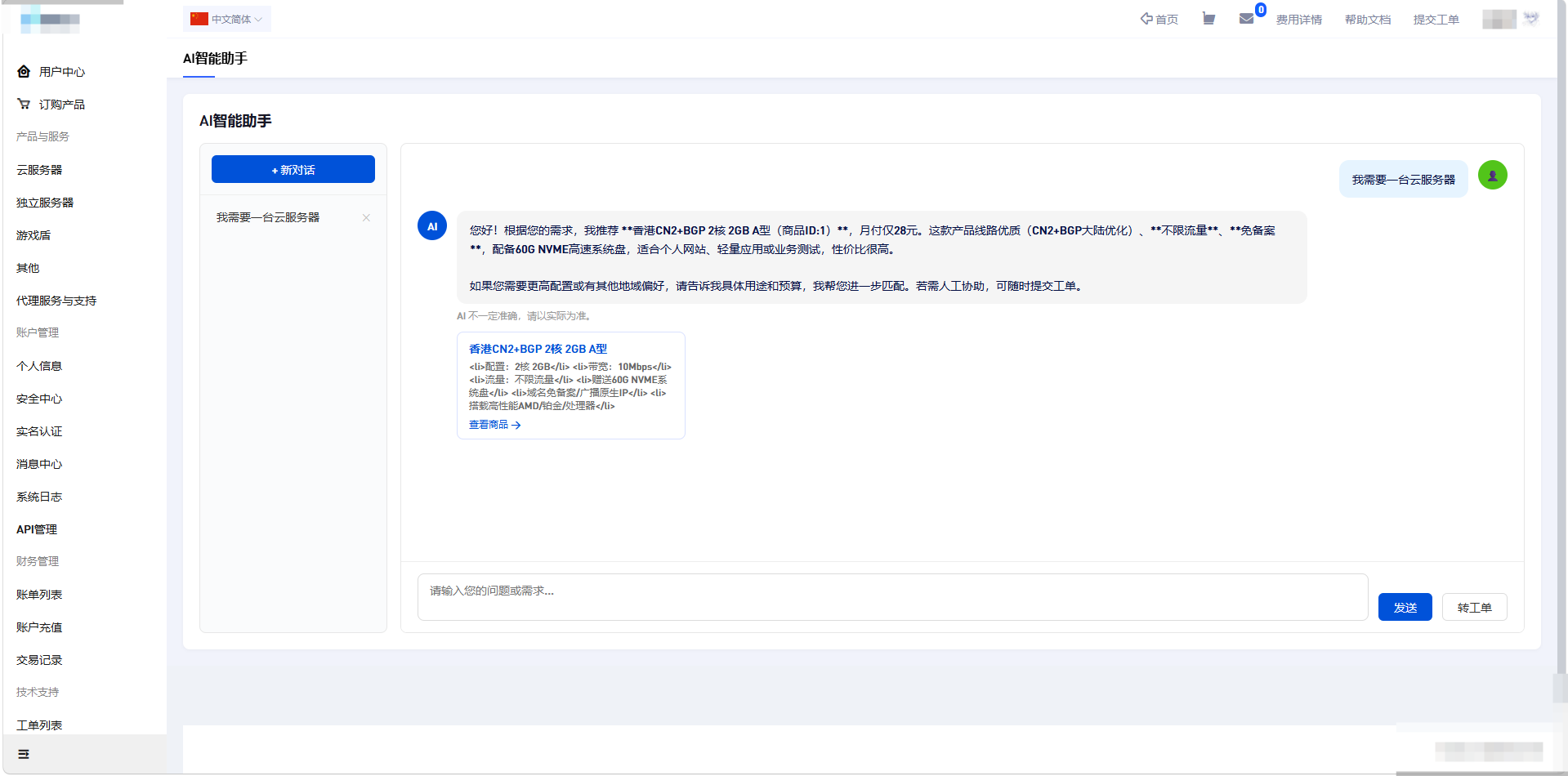Viewport: 1568px width, 776px height.
Task: Open 交易记录 in the sidebar
Action: pos(39,660)
